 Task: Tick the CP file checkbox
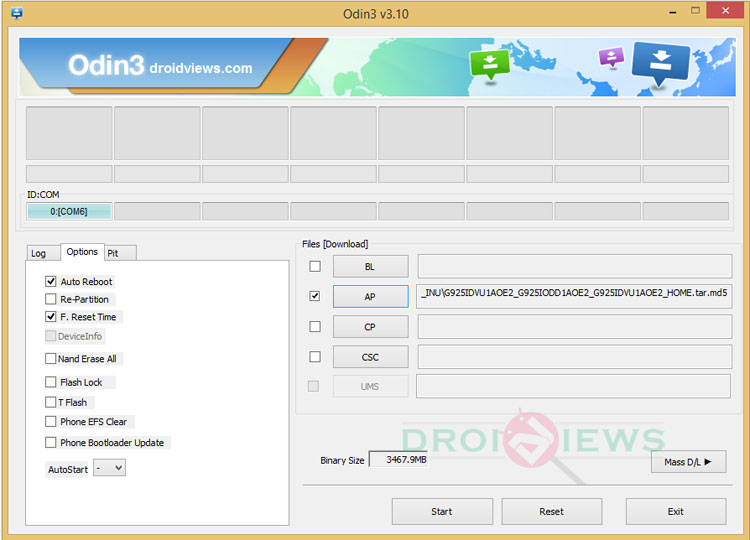315,326
